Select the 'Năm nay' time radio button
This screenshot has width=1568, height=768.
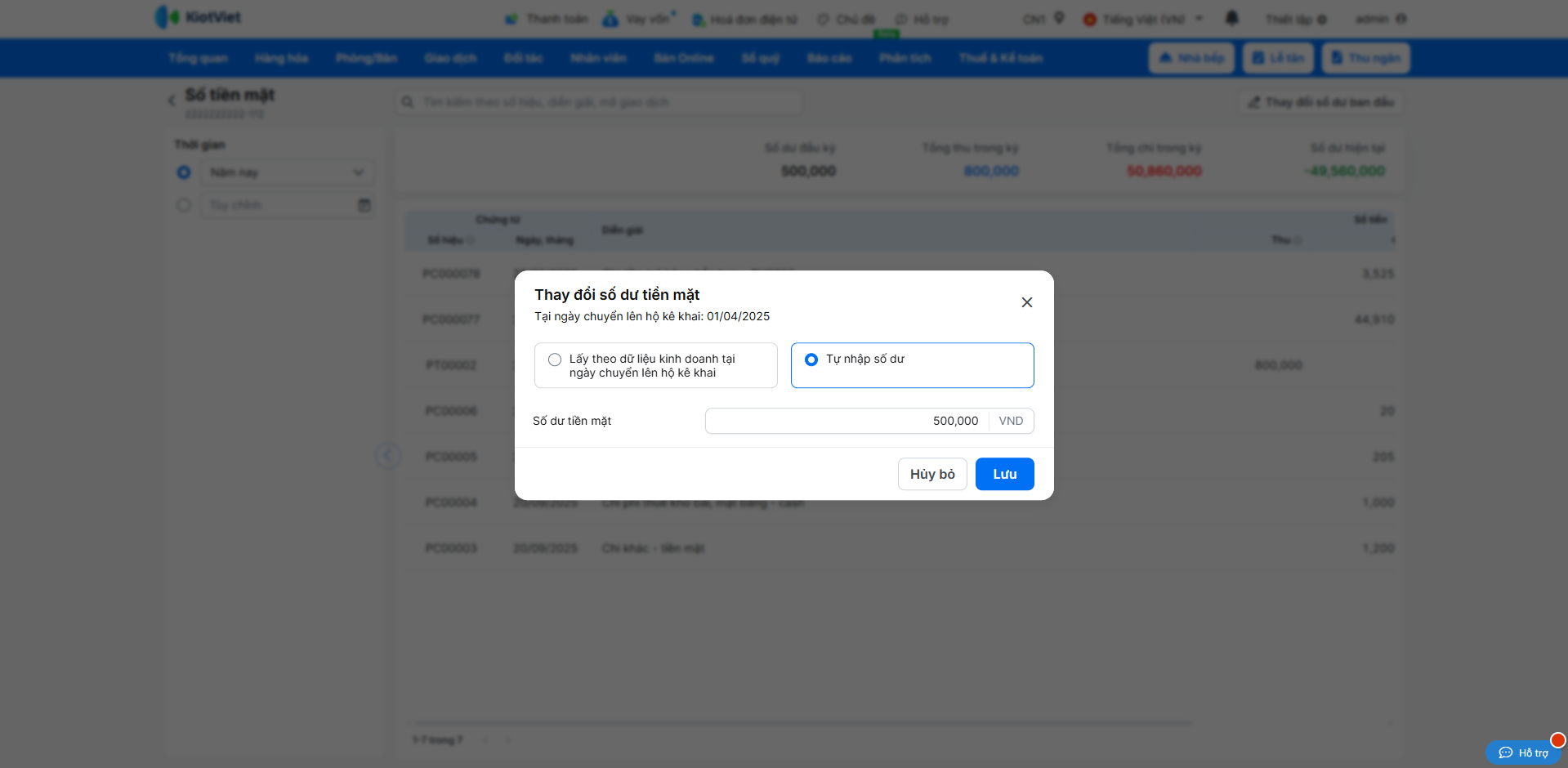point(184,172)
